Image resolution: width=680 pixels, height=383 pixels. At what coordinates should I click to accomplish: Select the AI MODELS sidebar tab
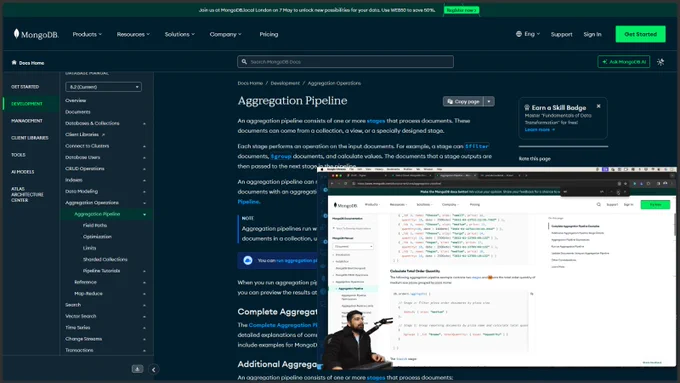click(x=23, y=172)
